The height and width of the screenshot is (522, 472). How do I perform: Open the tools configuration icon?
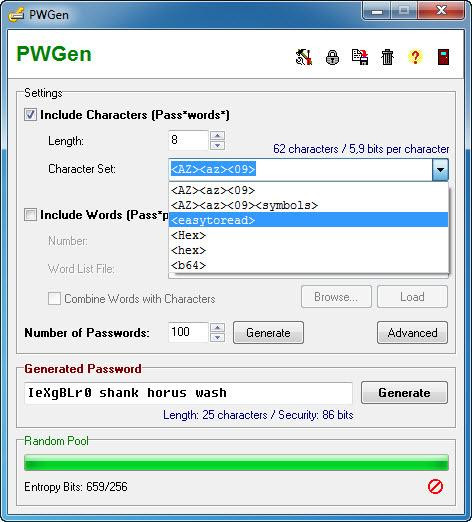pyautogui.click(x=304, y=57)
